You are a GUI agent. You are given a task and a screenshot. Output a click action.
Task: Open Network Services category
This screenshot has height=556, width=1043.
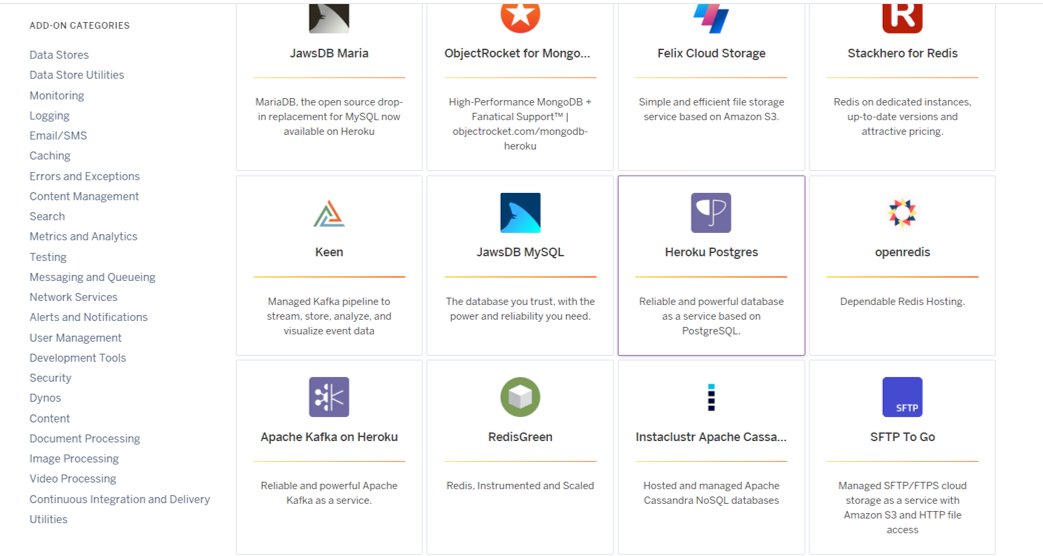pos(73,297)
